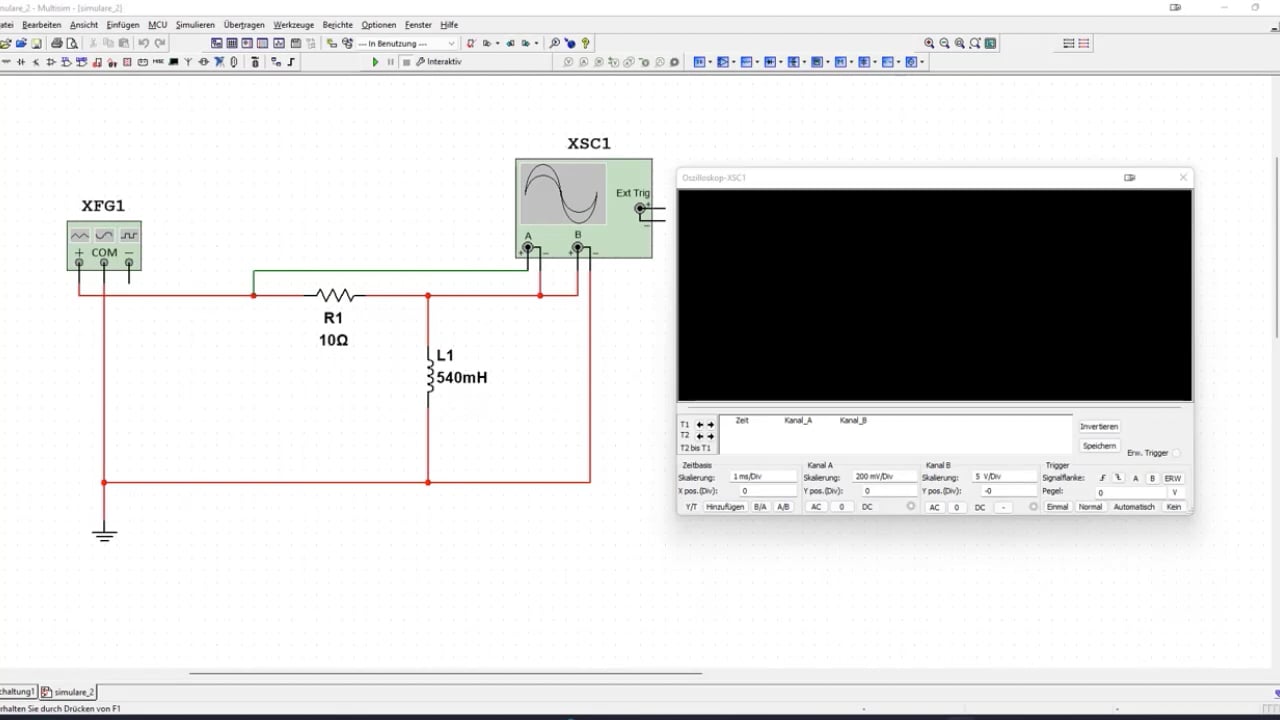Switch to the simulare_2 sheet tab
Image resolution: width=1280 pixels, height=720 pixels.
coord(69,692)
